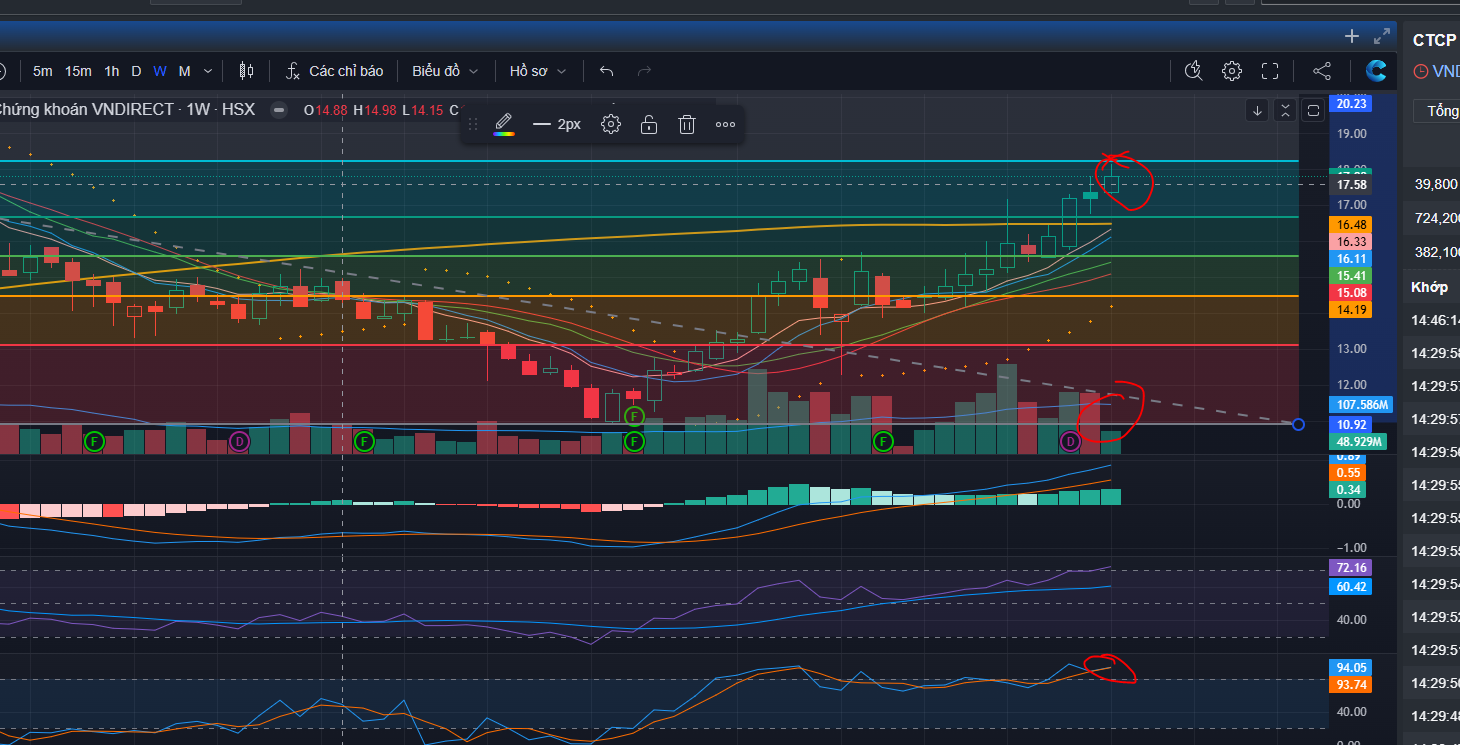Share the chart with share icon
This screenshot has height=745, width=1460.
coord(1322,71)
